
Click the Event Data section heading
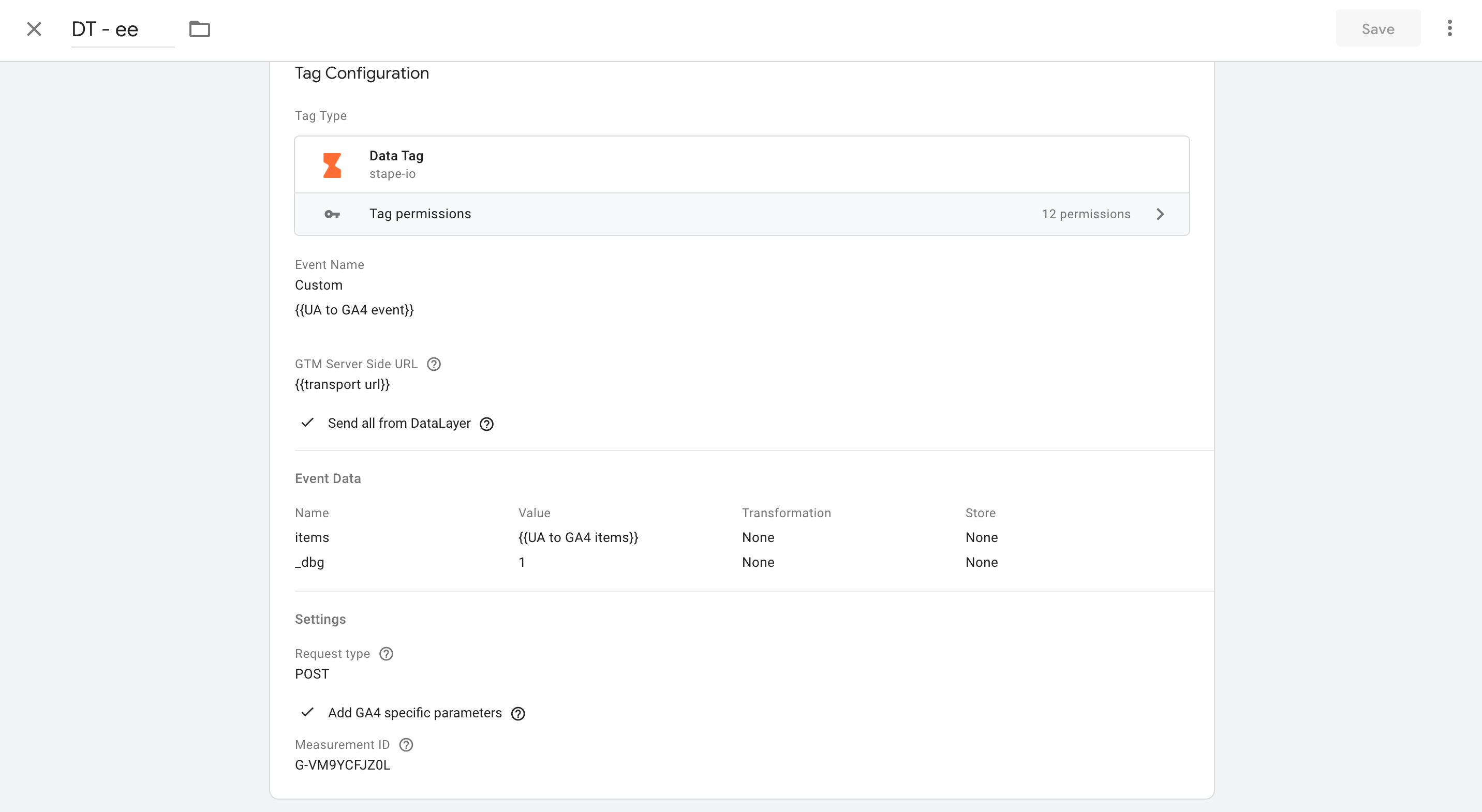[x=328, y=478]
